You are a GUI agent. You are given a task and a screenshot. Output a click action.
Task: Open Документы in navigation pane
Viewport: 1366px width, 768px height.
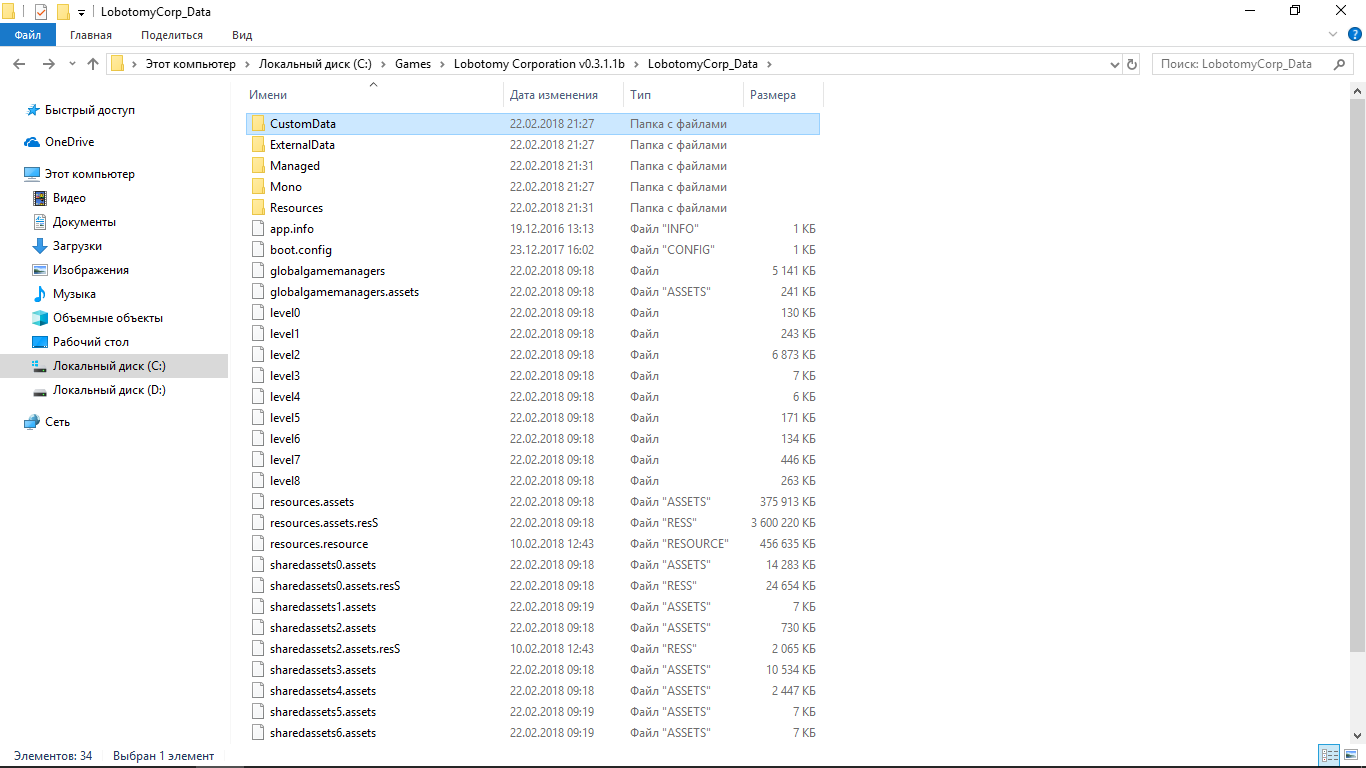(x=84, y=222)
